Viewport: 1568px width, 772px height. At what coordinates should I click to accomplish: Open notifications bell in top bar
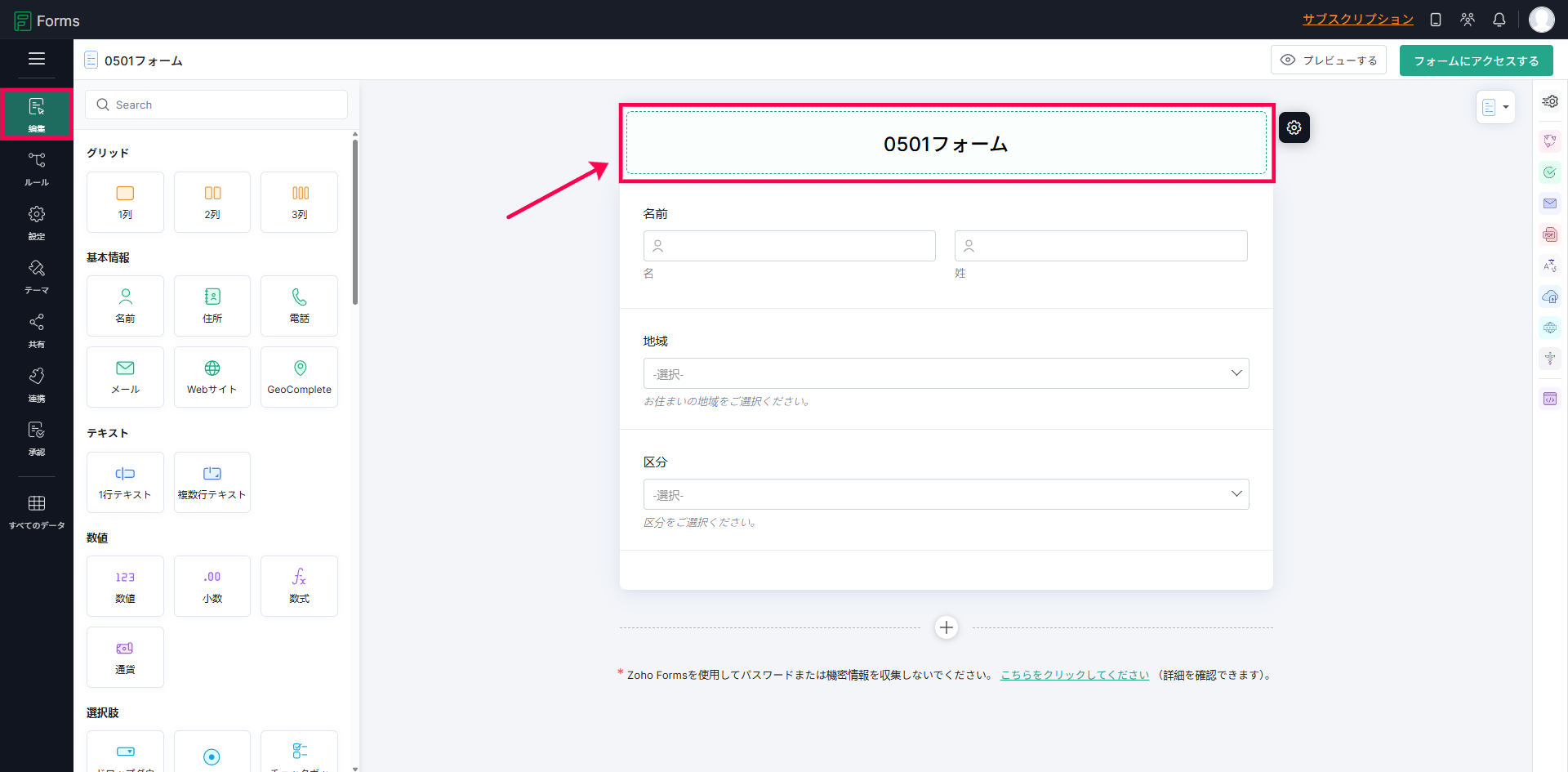point(1499,20)
